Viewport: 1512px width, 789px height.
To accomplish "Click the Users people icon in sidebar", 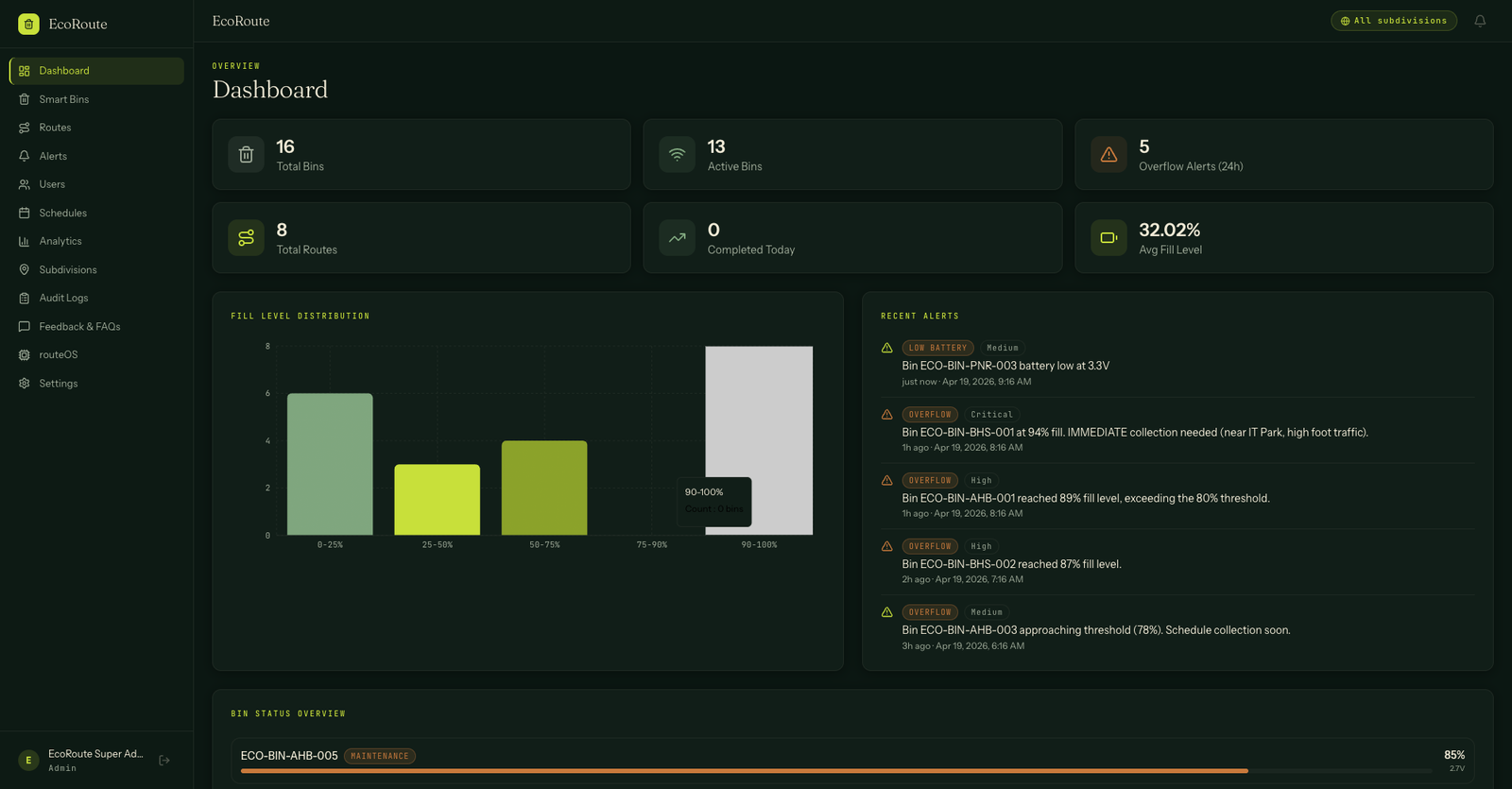I will coord(25,184).
